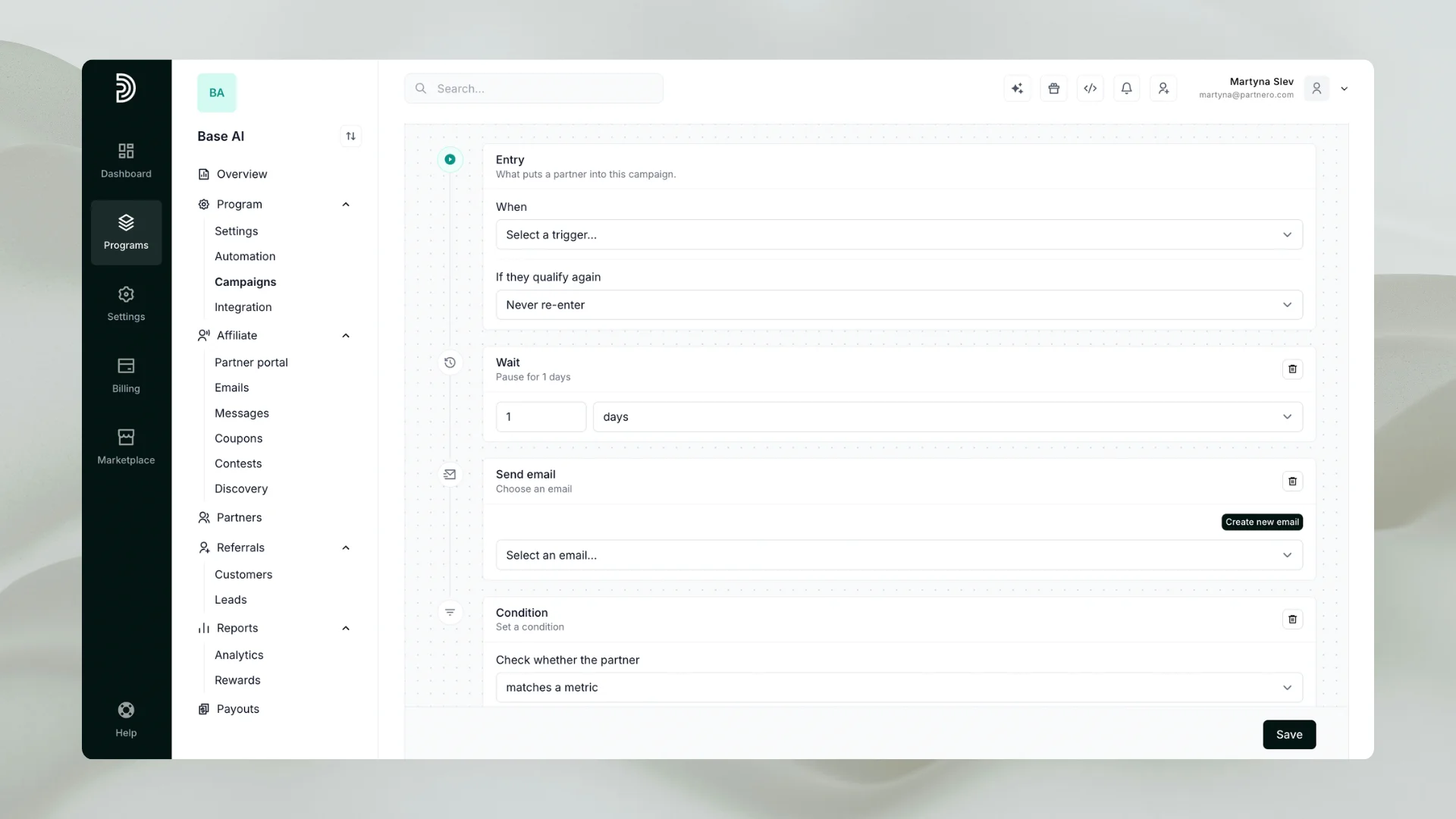Open the notifications bell
This screenshot has height=819, width=1456.
click(1126, 89)
